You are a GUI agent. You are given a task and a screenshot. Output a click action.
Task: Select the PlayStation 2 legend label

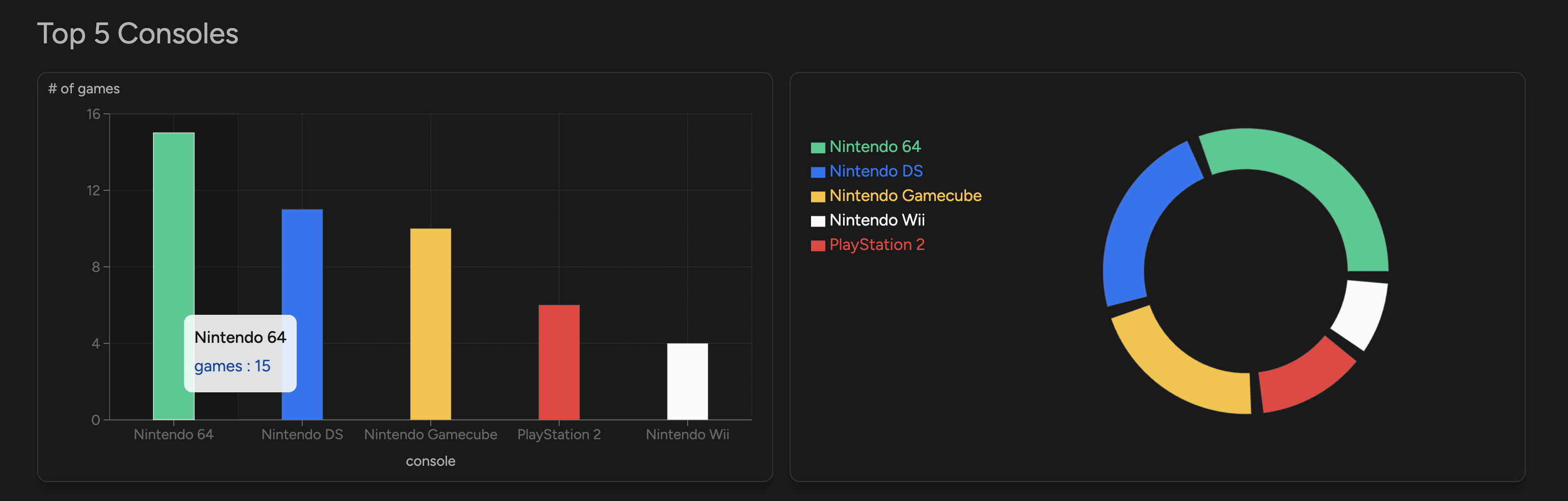tap(877, 244)
